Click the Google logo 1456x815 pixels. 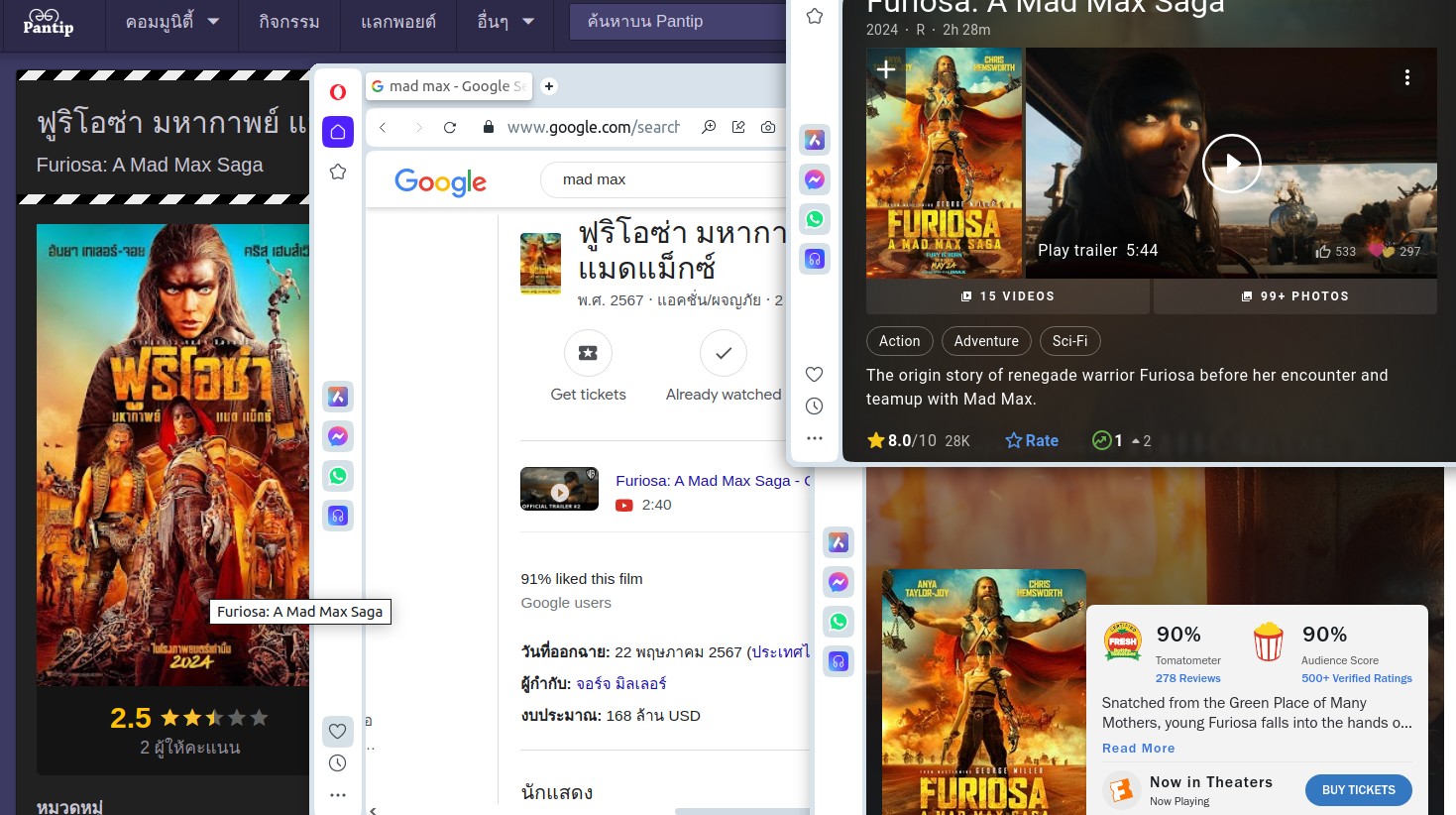[440, 181]
